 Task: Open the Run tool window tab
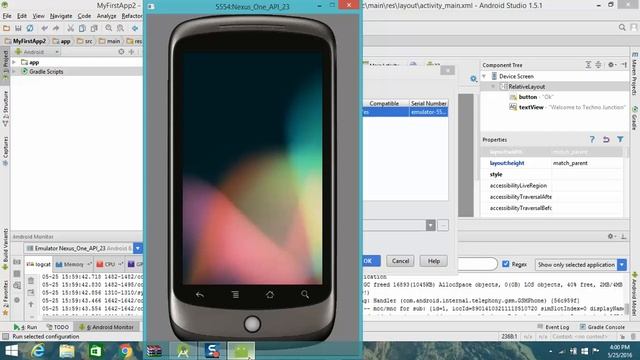click(25, 327)
